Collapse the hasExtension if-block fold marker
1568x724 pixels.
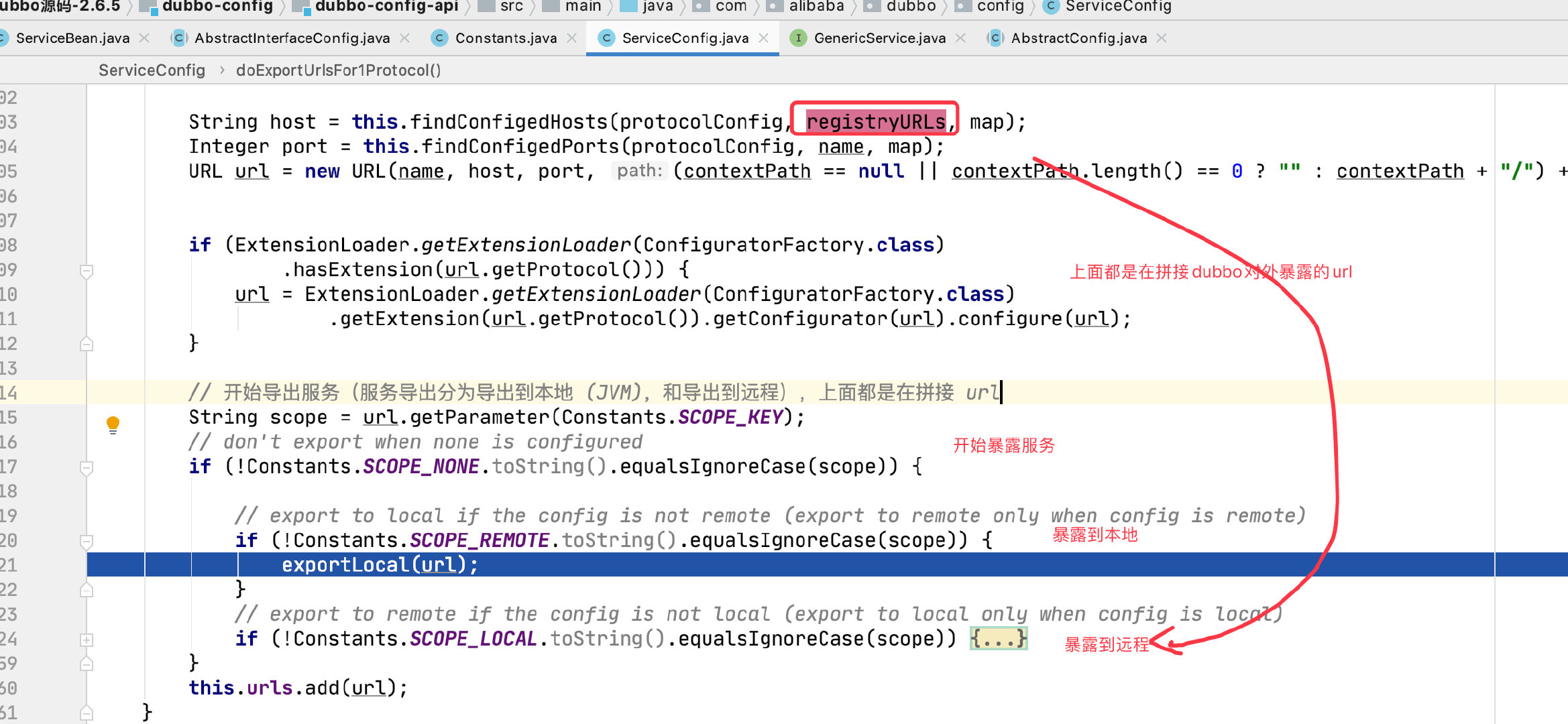tap(86, 271)
